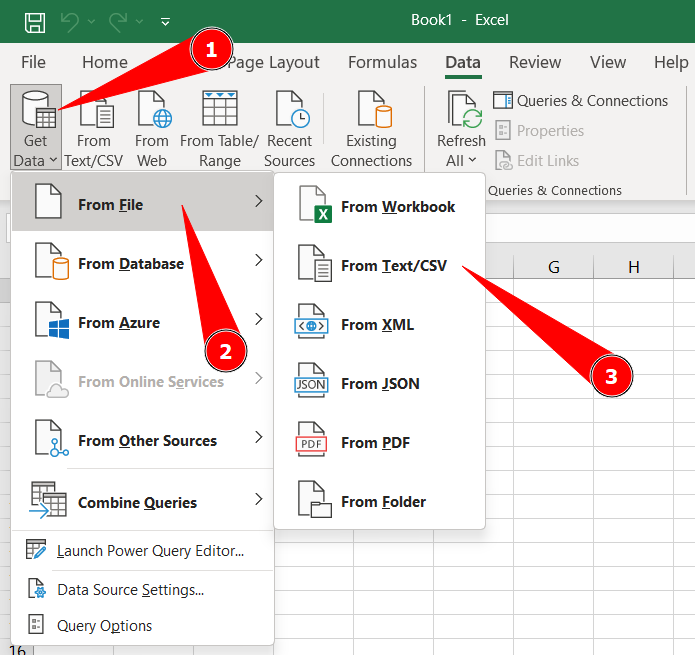Click the Save icon in title bar
Screen dimensions: 695x655
[35, 22]
